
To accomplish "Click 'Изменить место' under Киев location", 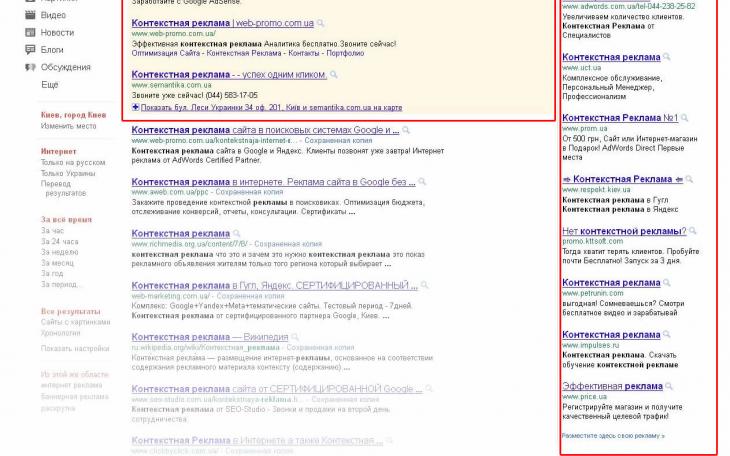I will (68, 127).
